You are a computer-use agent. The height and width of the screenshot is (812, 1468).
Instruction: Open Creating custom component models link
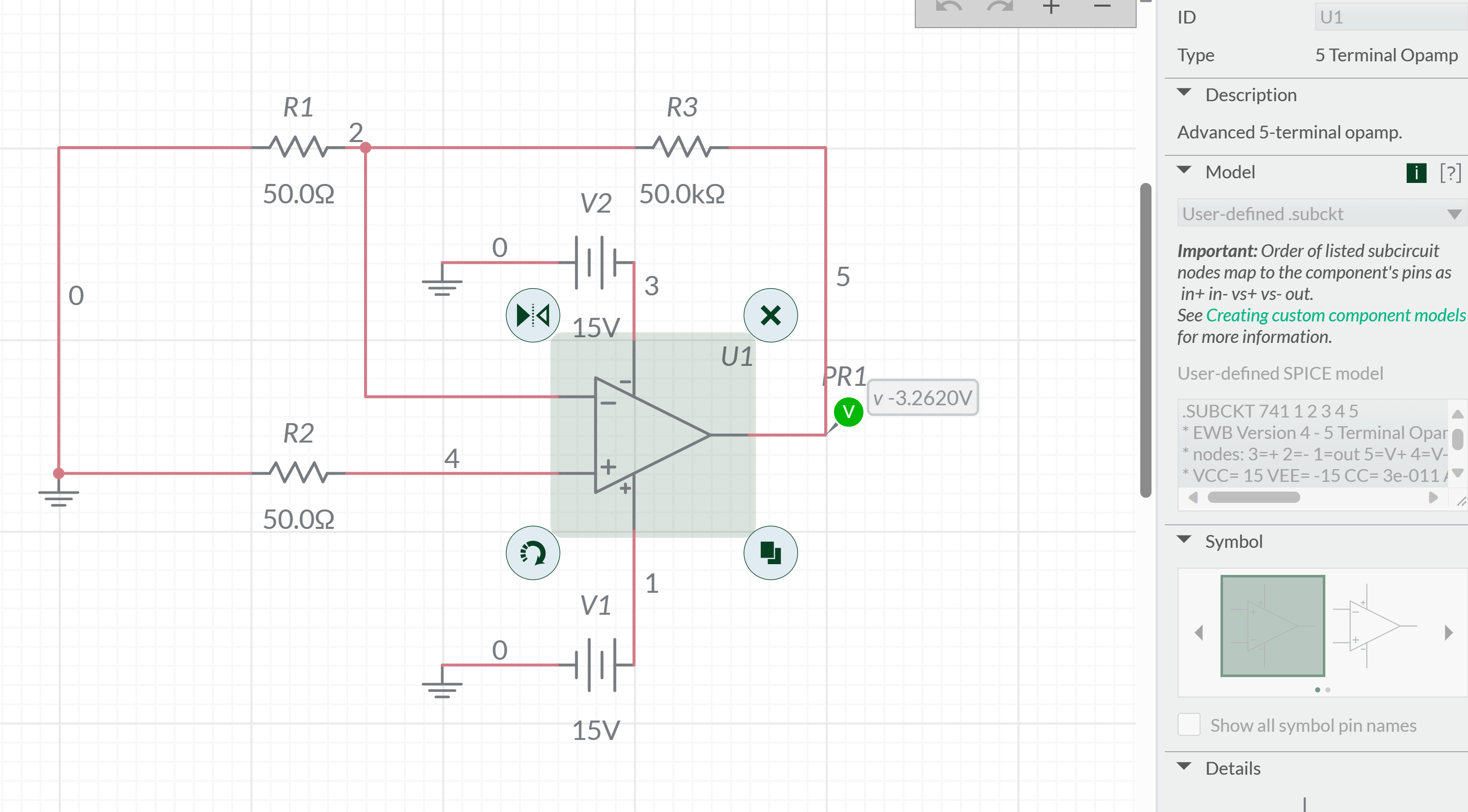point(1335,315)
